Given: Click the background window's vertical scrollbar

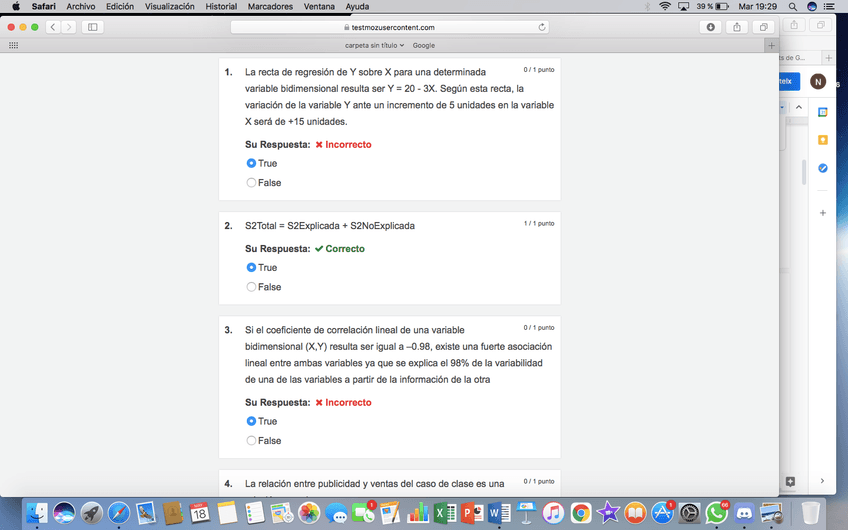Looking at the screenshot, I should (x=804, y=172).
